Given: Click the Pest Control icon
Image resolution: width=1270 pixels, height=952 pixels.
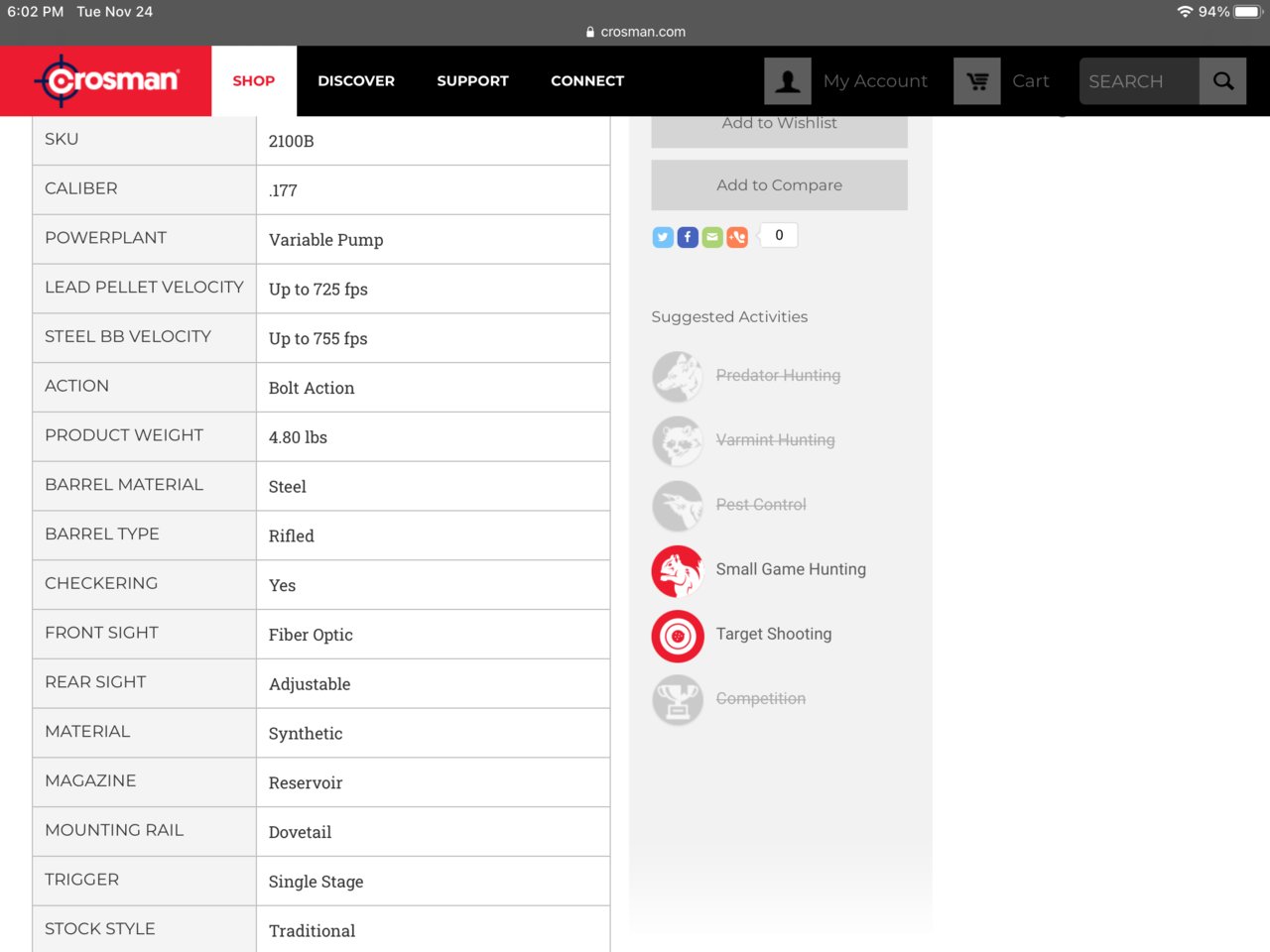Looking at the screenshot, I should (678, 506).
